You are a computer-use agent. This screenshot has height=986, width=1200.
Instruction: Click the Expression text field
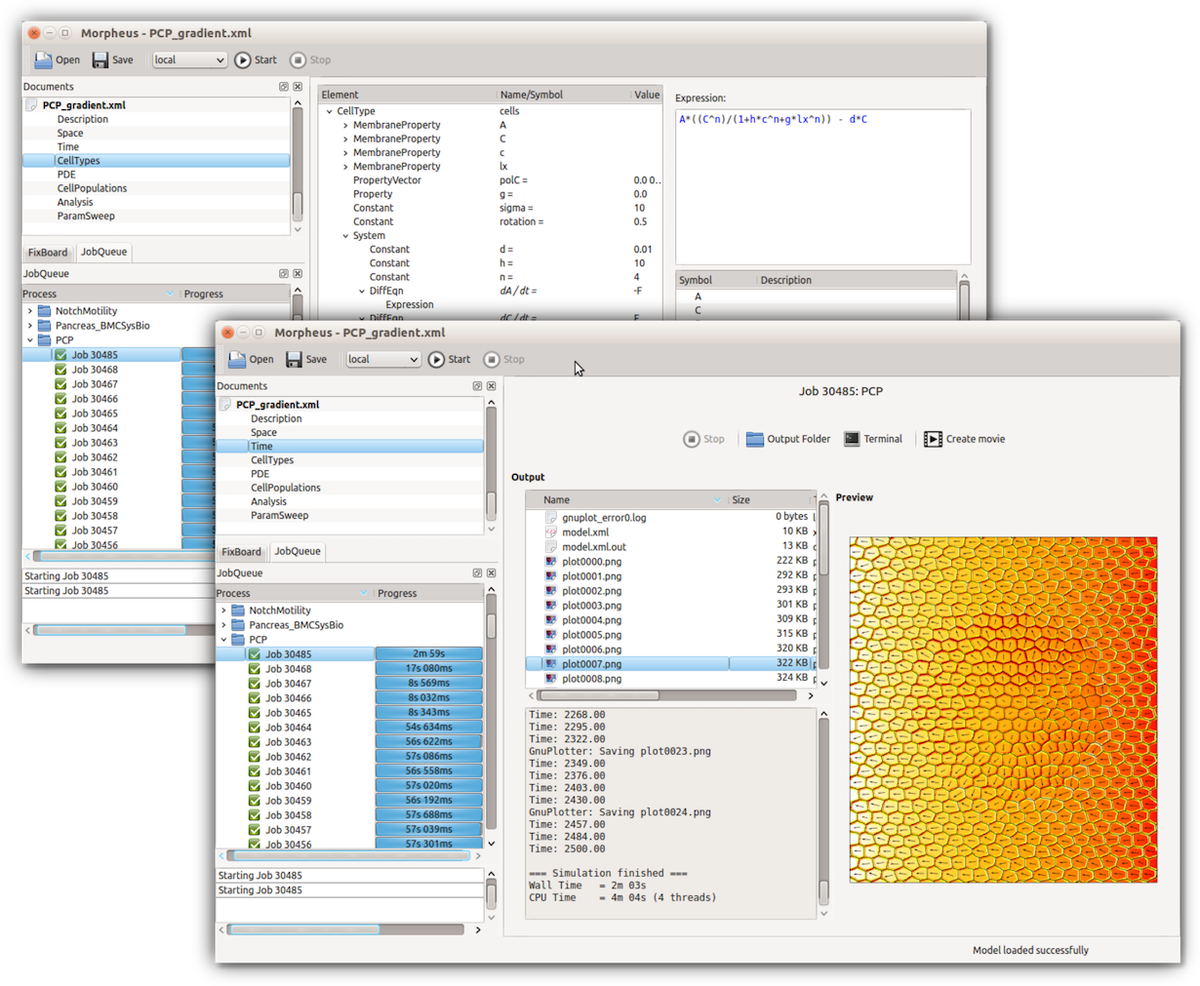(822, 186)
